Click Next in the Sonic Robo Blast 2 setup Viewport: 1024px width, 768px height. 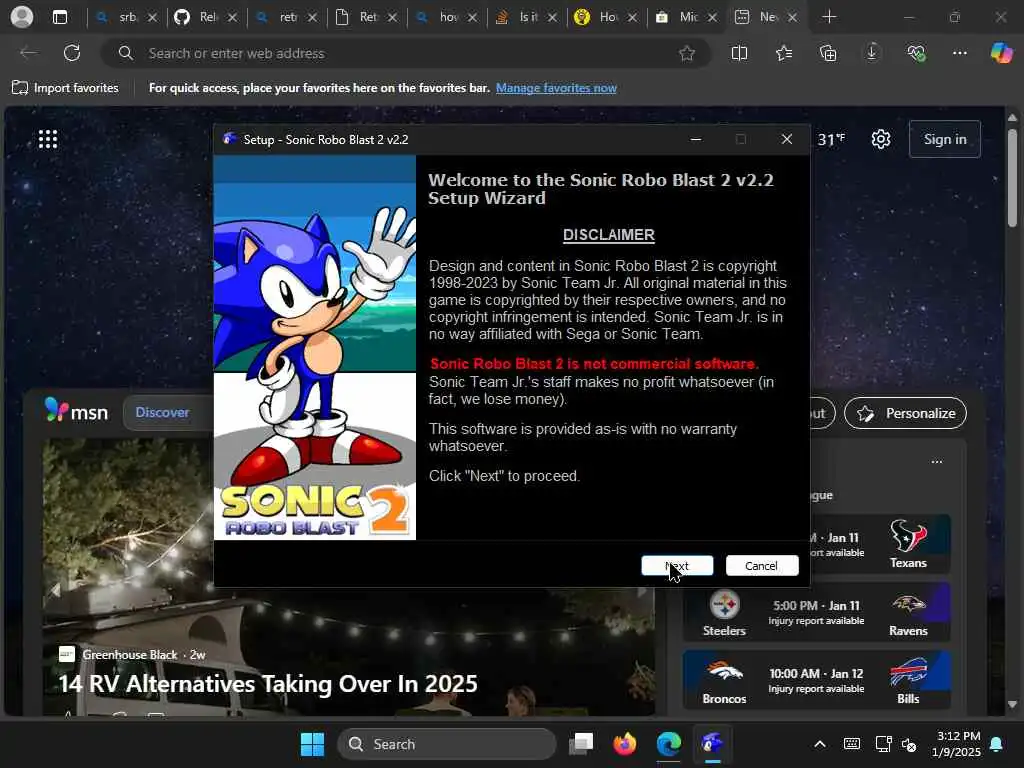coord(677,566)
